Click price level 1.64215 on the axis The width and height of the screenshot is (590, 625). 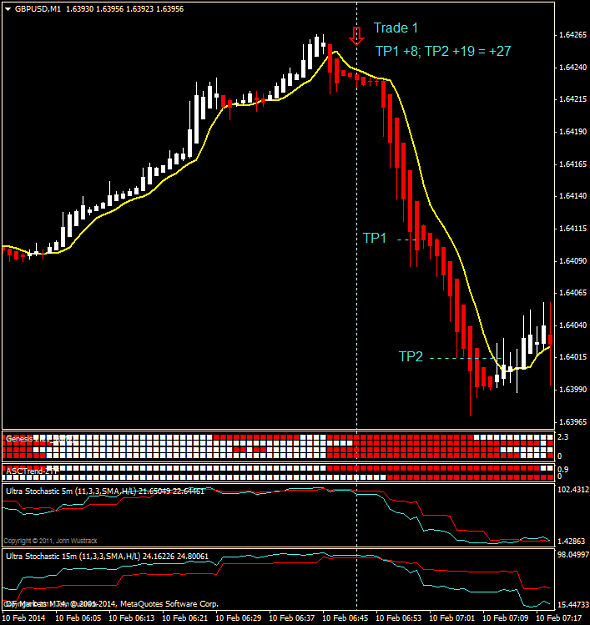tap(573, 99)
